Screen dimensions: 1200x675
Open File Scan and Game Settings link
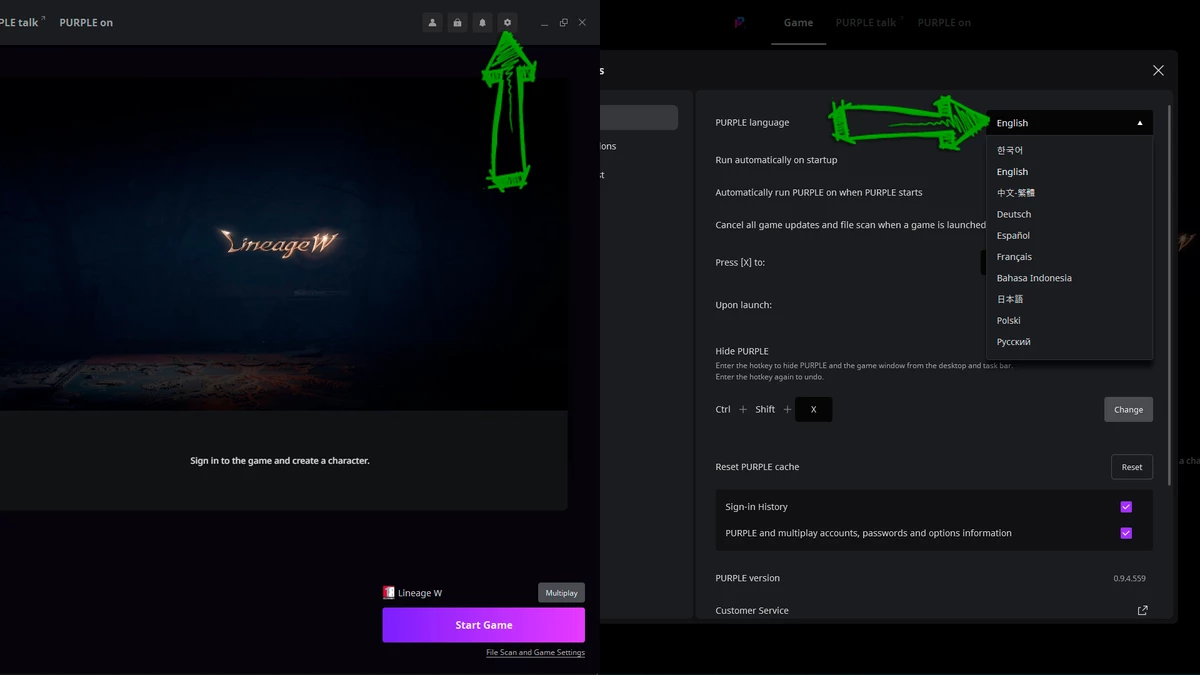pyautogui.click(x=535, y=652)
